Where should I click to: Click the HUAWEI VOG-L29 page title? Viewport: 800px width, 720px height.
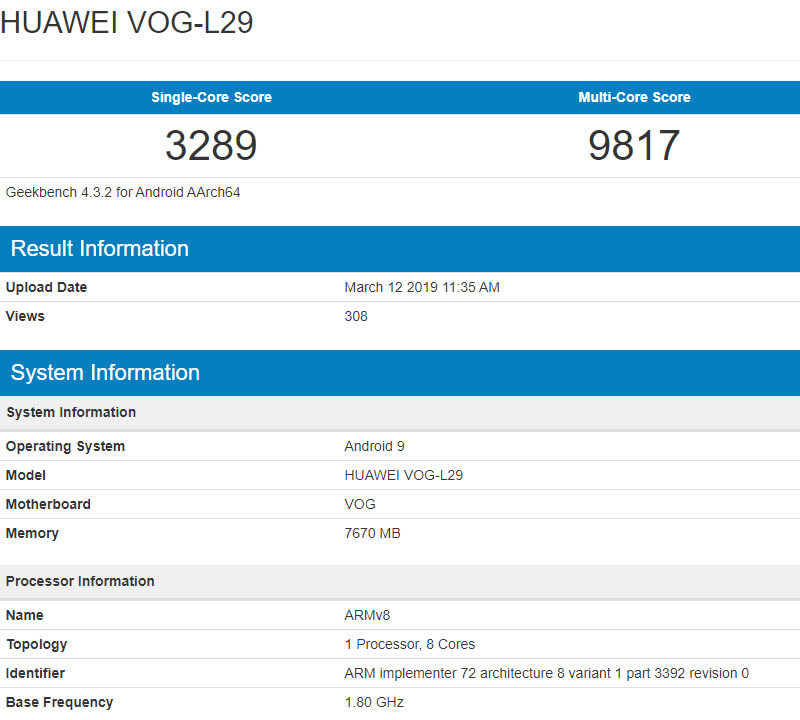[x=127, y=23]
